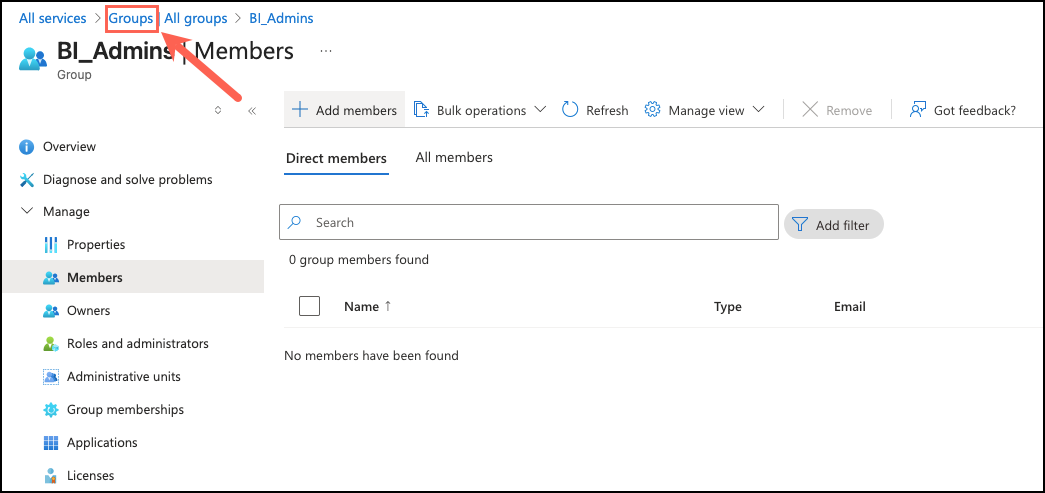1045x493 pixels.
Task: Click the circular Refresh icon
Action: pyautogui.click(x=570, y=110)
